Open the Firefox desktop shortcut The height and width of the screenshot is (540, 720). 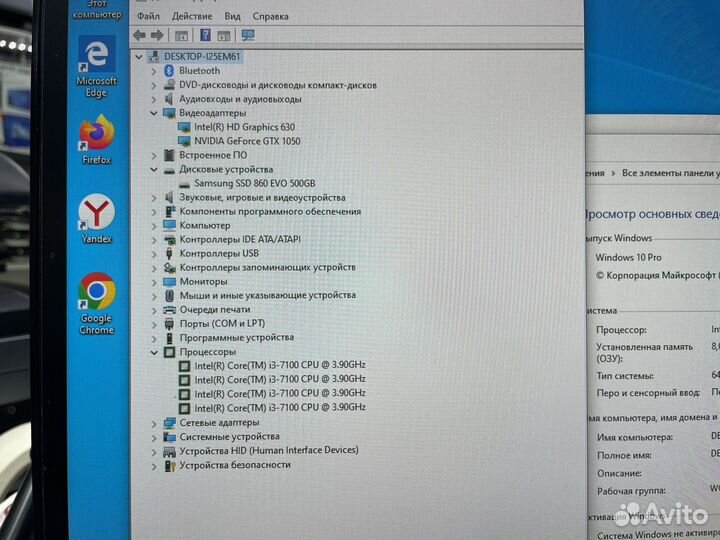(x=96, y=140)
